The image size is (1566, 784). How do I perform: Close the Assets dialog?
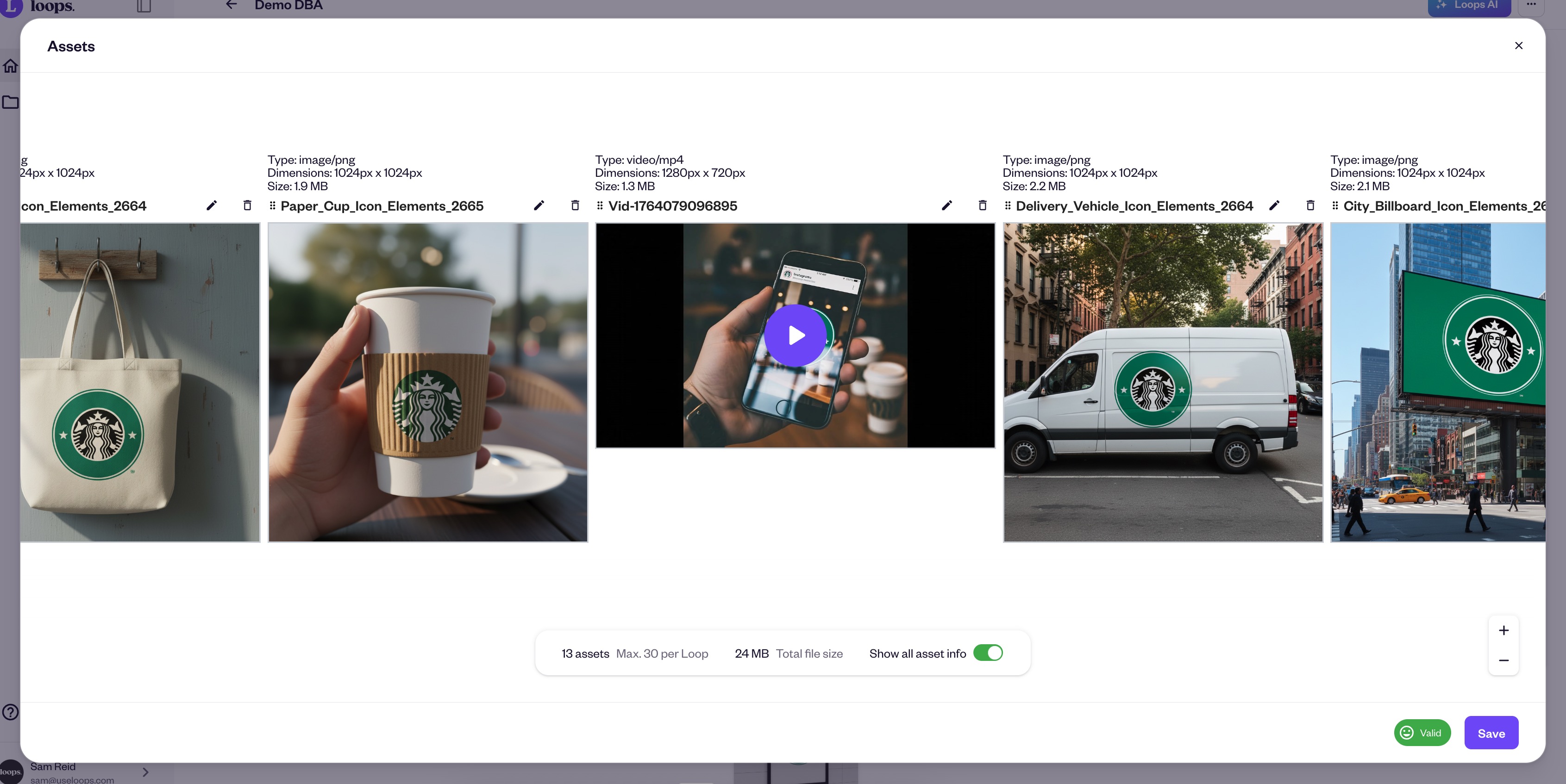pos(1519,45)
